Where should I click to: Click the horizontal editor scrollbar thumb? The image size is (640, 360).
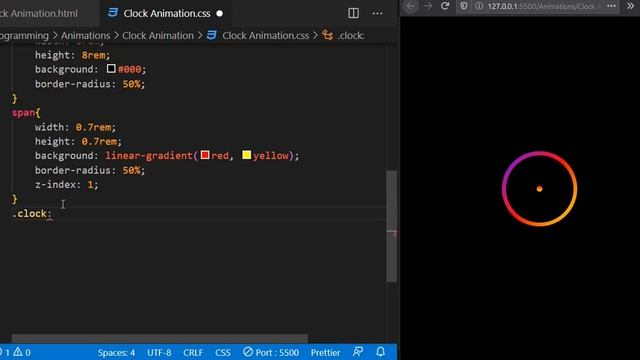159,338
